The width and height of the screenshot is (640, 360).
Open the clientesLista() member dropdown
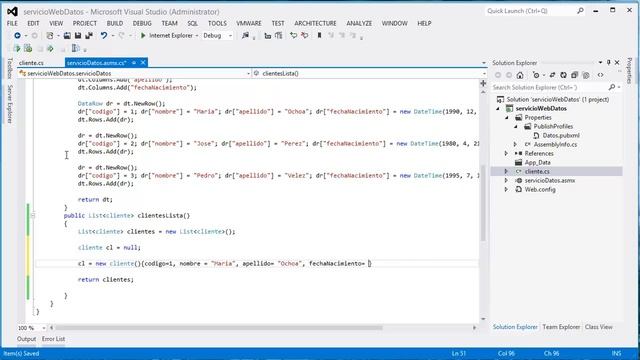coord(484,73)
